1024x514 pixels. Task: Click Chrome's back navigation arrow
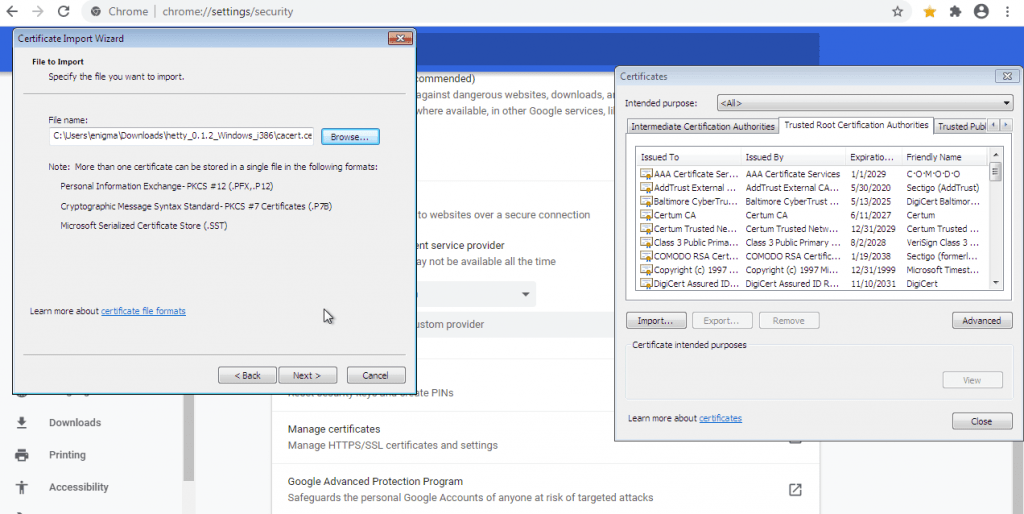click(12, 11)
